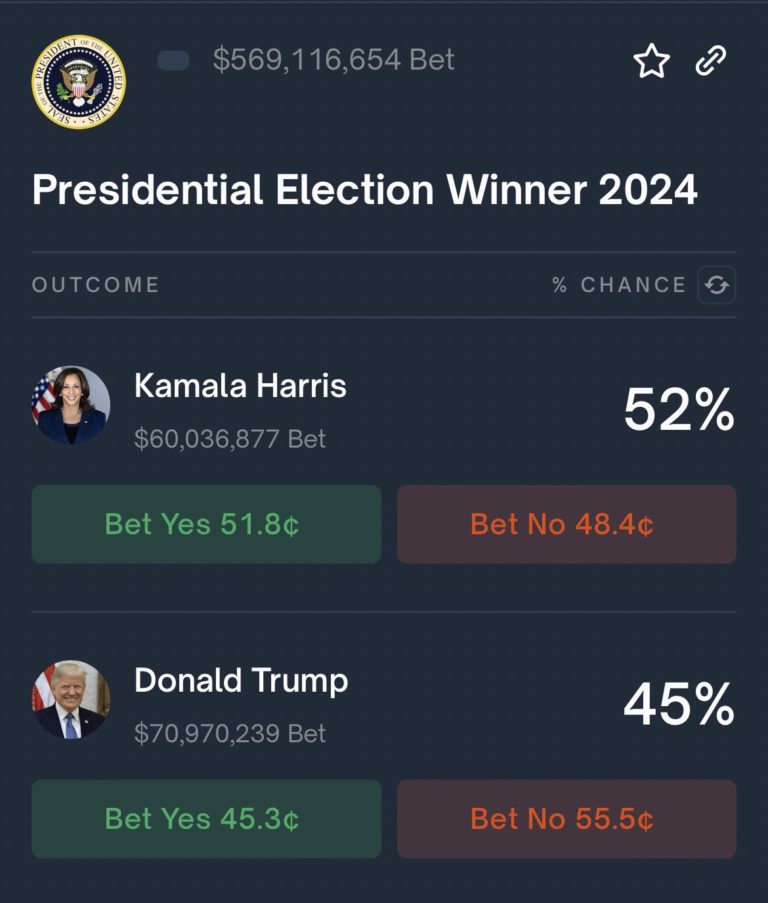
Task: Click Donald Trump's profile photo
Action: click(x=70, y=699)
